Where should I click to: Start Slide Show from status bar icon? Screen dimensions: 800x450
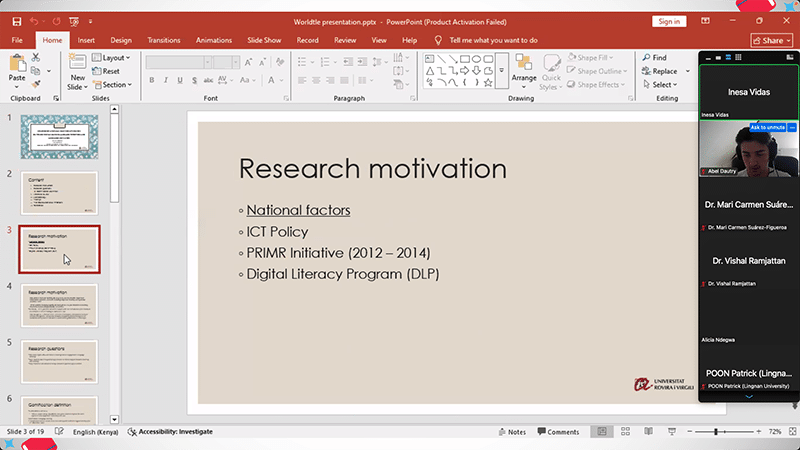672,432
